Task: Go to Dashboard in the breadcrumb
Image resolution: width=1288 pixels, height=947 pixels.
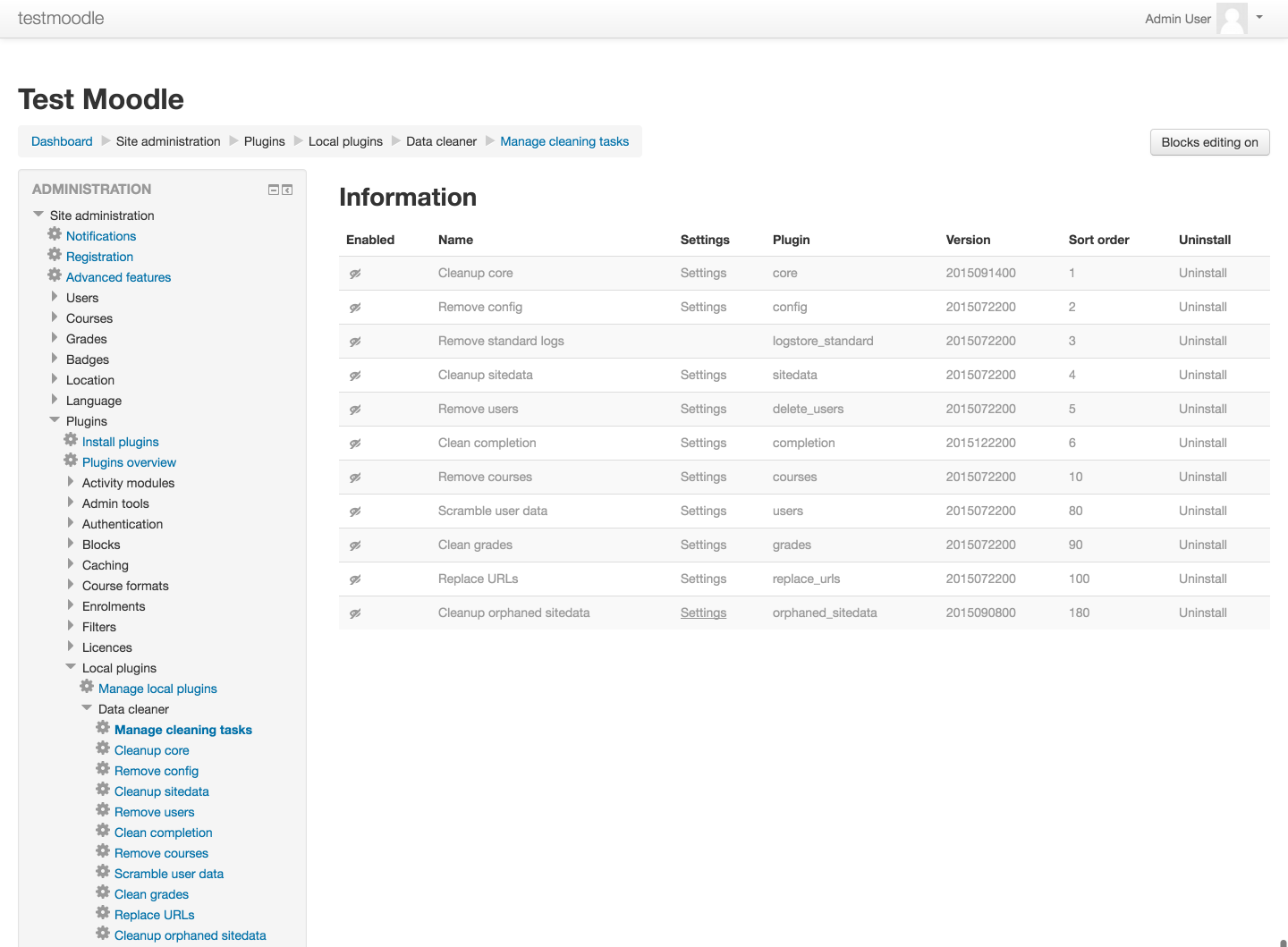Action: click(62, 141)
